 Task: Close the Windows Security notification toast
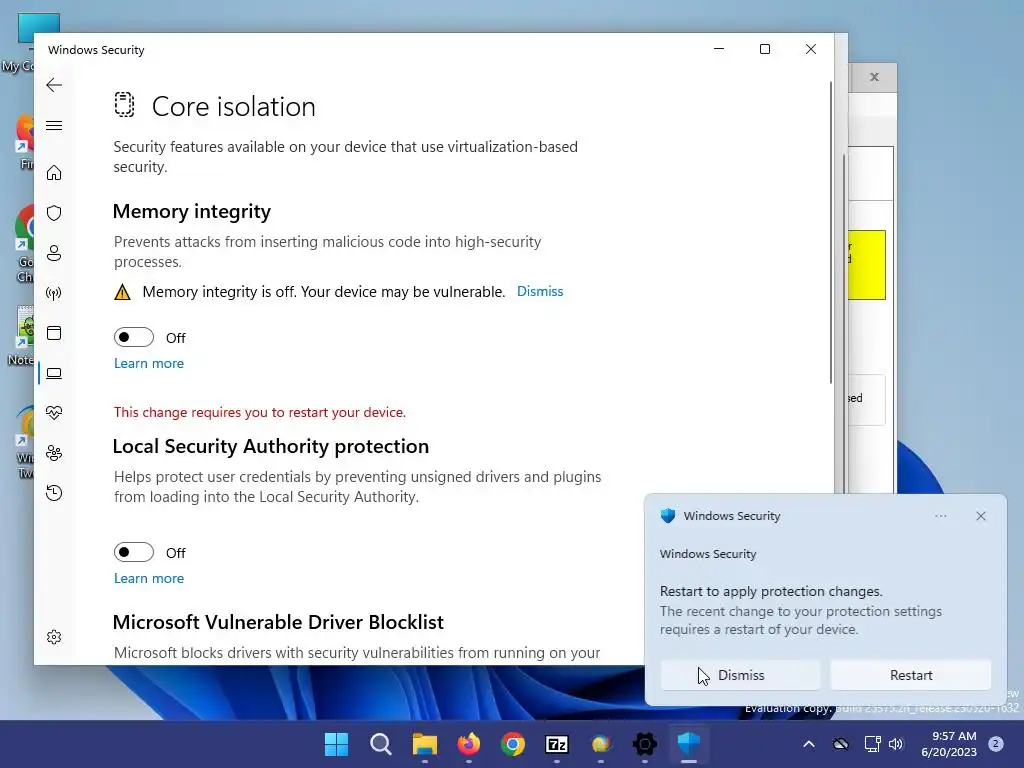[981, 516]
